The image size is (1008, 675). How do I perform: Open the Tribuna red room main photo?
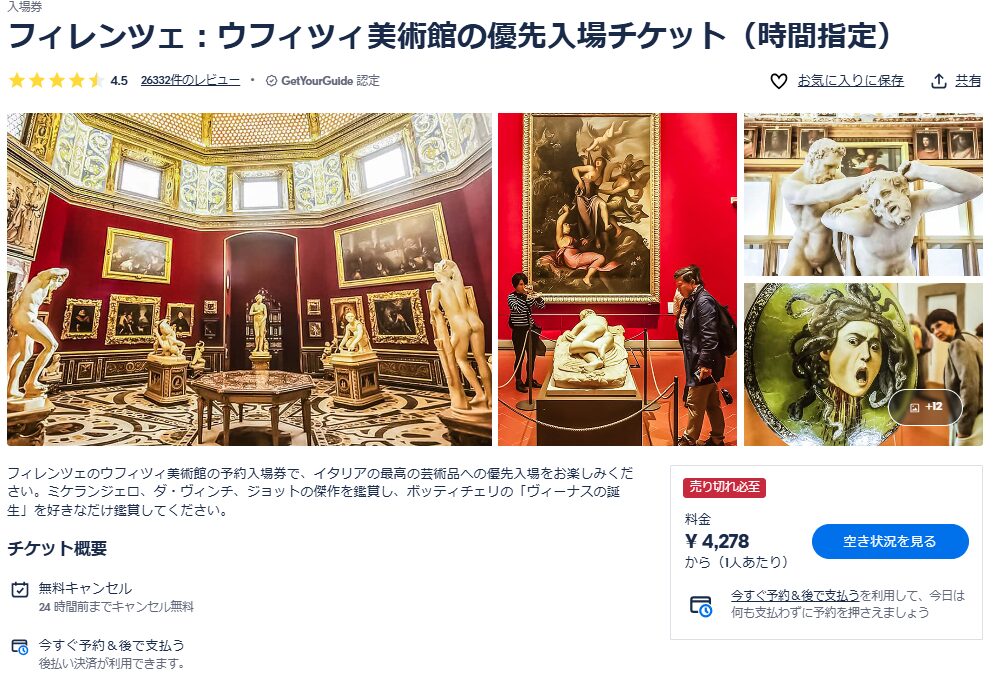[x=249, y=279]
